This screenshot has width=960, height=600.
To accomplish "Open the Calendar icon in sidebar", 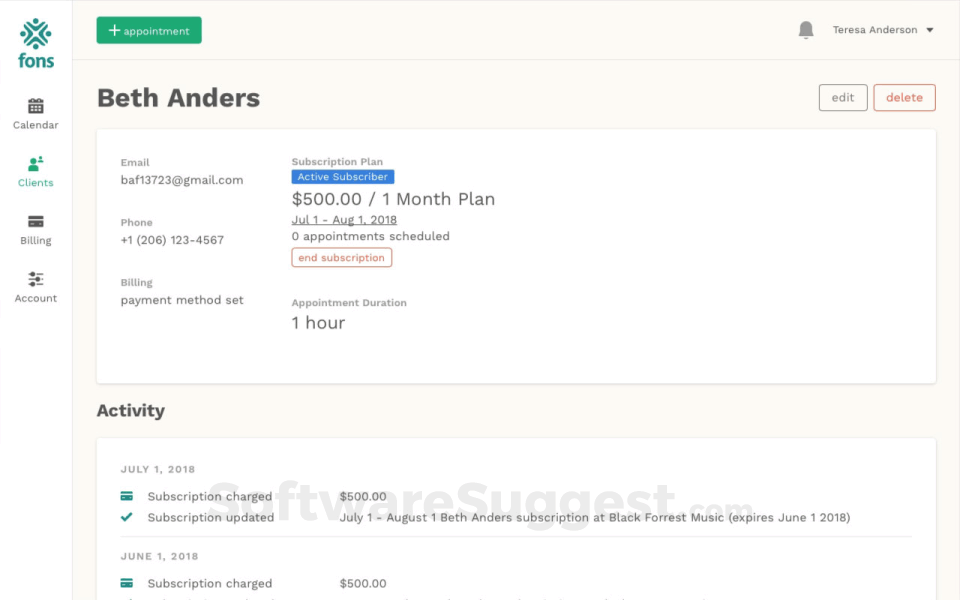I will (36, 106).
